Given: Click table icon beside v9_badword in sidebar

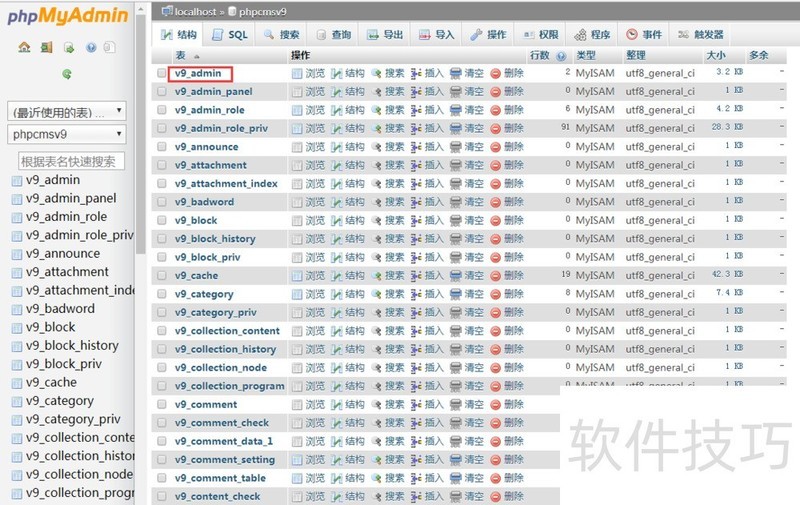Looking at the screenshot, I should [x=17, y=309].
